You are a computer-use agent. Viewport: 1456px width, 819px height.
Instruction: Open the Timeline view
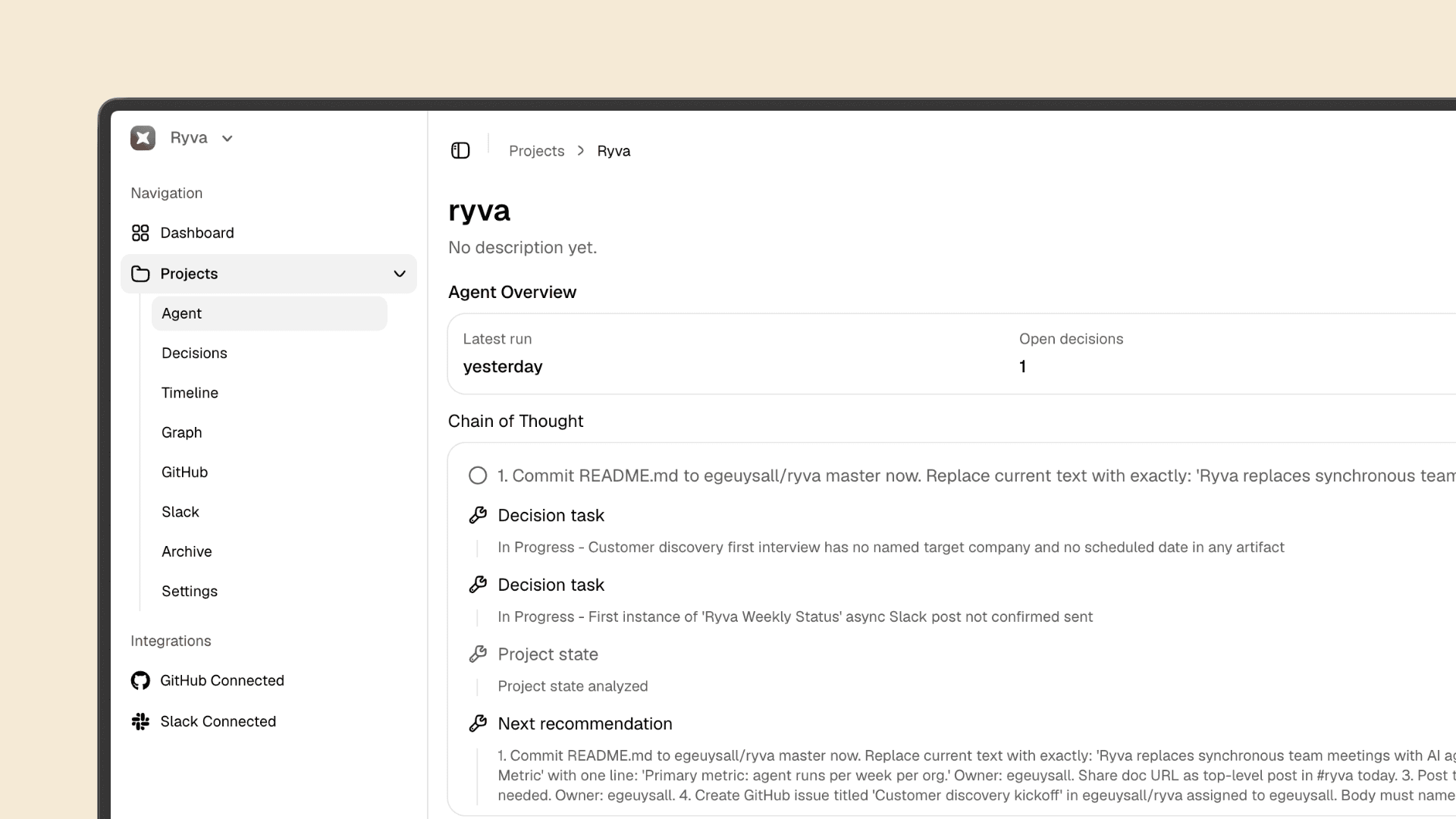coord(189,392)
